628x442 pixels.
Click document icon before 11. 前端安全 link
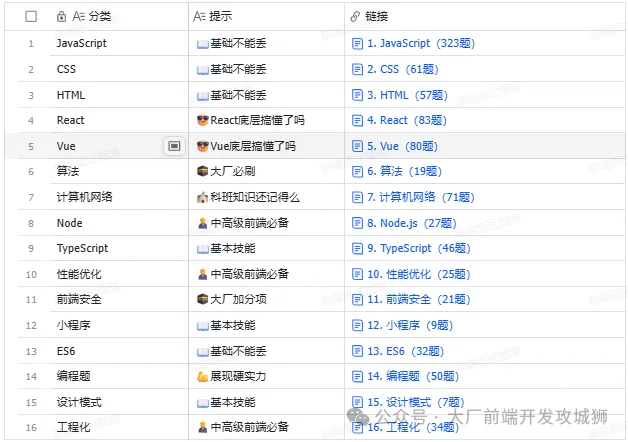(x=357, y=299)
